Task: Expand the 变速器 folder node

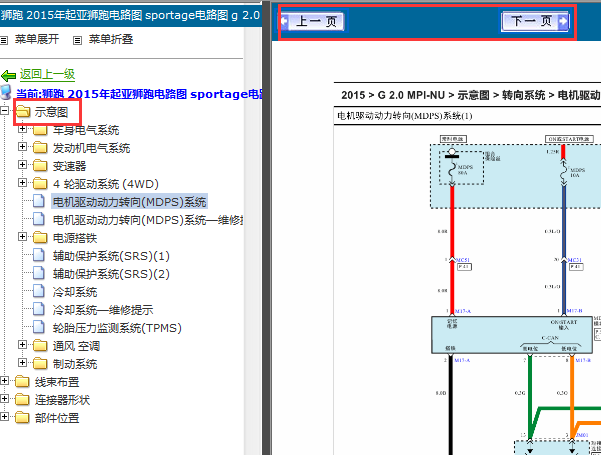Action: tap(22, 164)
